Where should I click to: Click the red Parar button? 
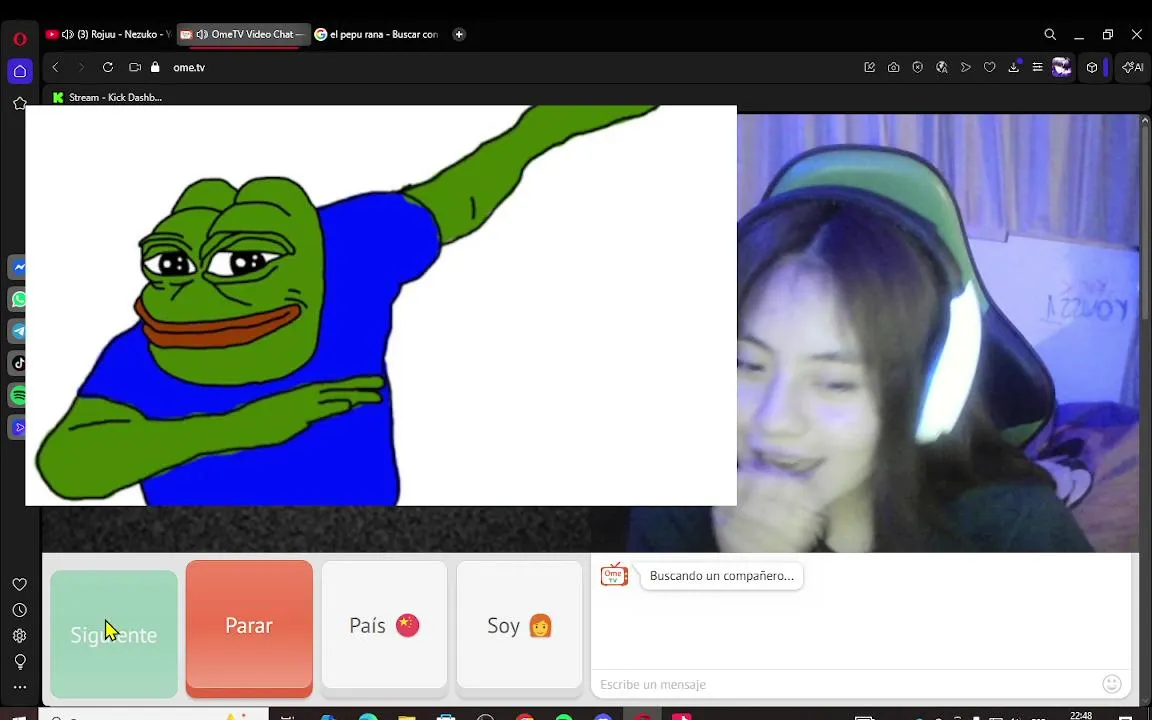coord(249,628)
